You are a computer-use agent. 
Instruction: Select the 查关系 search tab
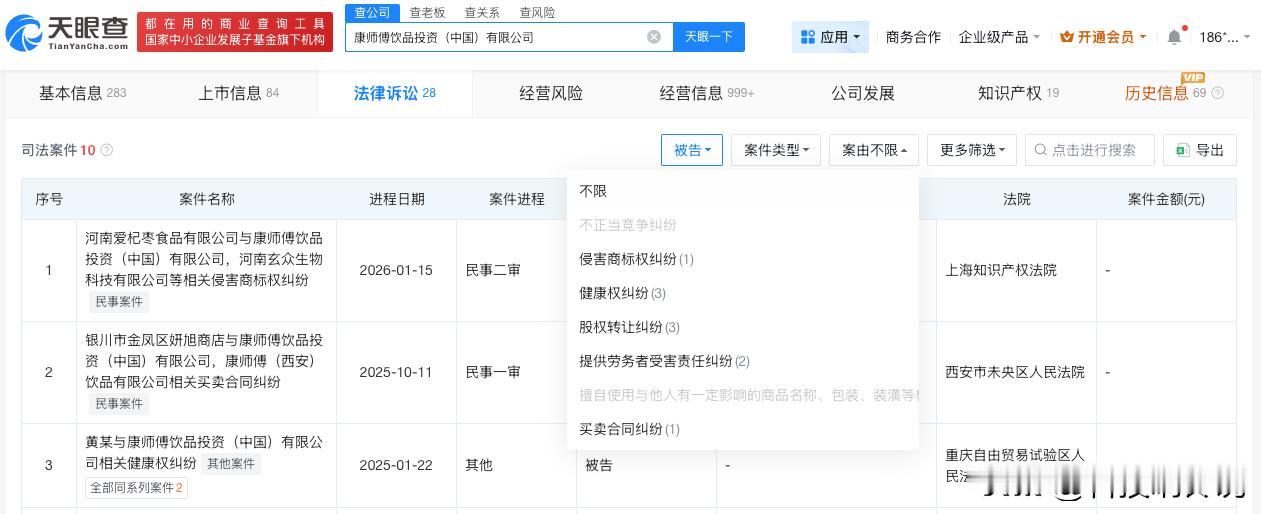(x=482, y=12)
